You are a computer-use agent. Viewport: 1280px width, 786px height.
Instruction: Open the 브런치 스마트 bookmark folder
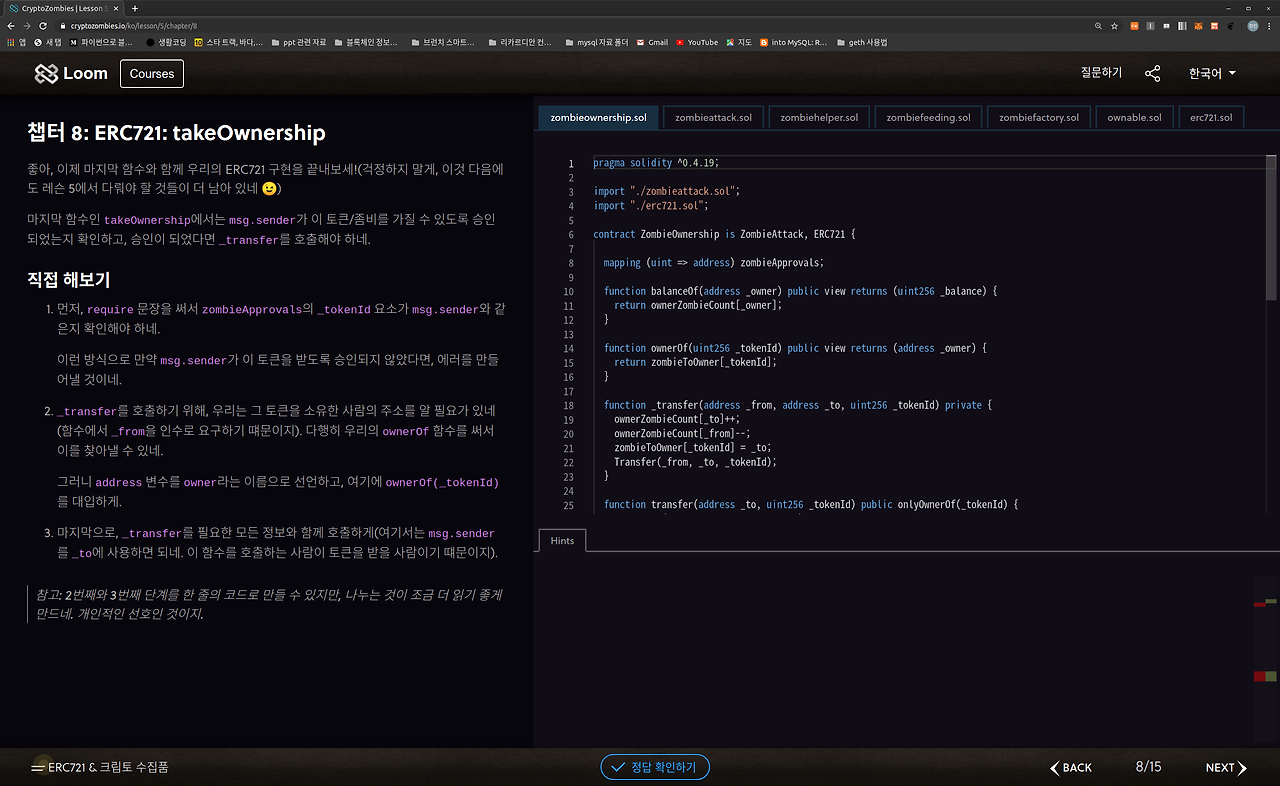(x=442, y=42)
